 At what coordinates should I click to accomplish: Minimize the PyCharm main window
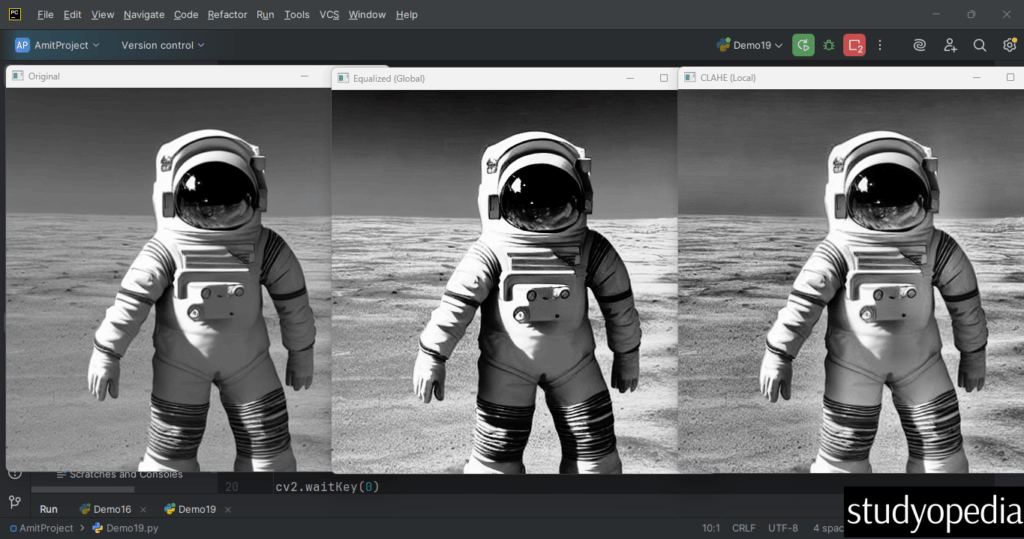936,14
